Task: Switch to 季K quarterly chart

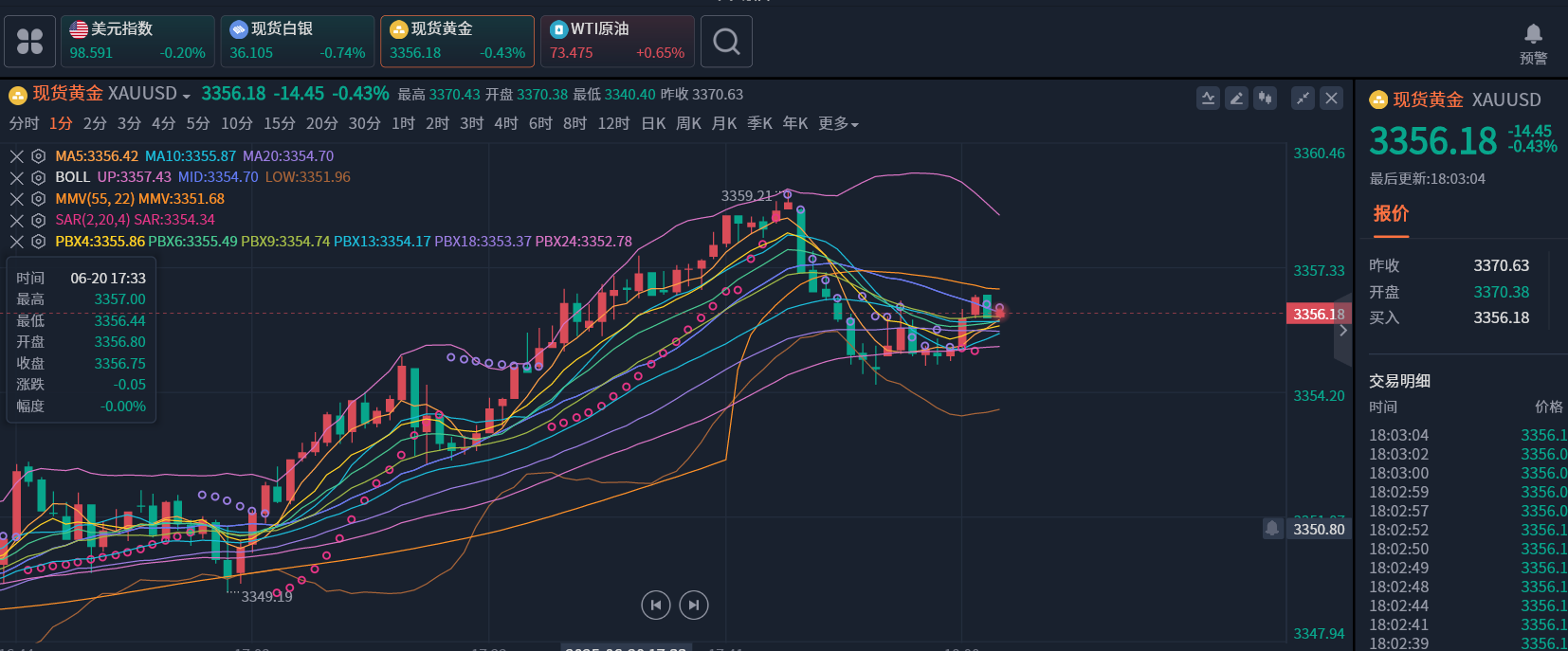Action: pyautogui.click(x=759, y=124)
